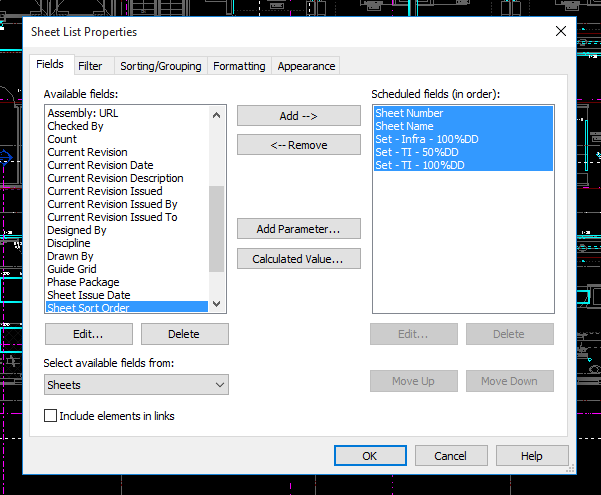Screen dimensions: 601x495
Task: Click the Help button
Action: 532,456
